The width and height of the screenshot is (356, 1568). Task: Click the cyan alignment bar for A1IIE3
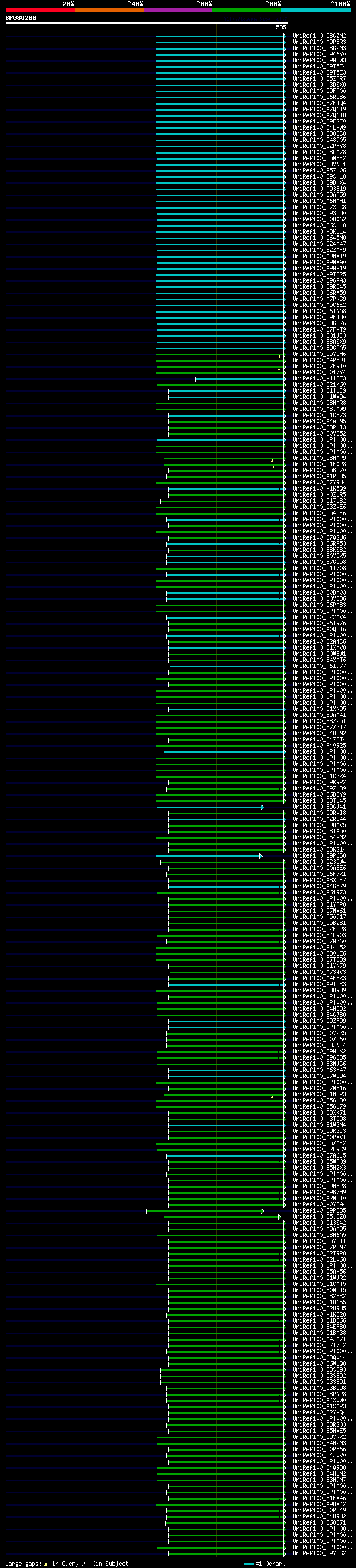tap(240, 379)
